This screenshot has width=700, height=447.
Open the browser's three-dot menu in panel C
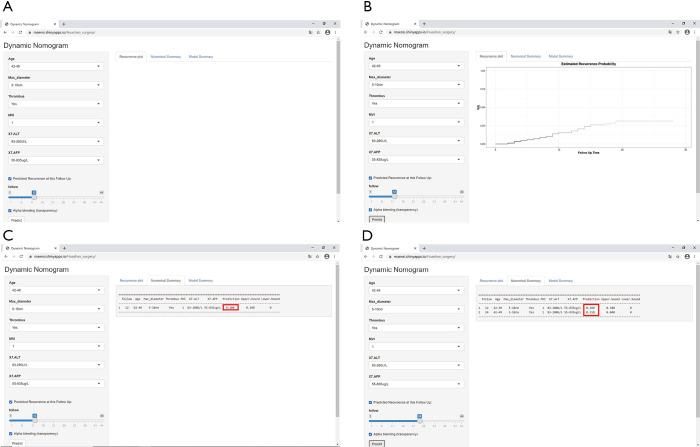pos(336,257)
